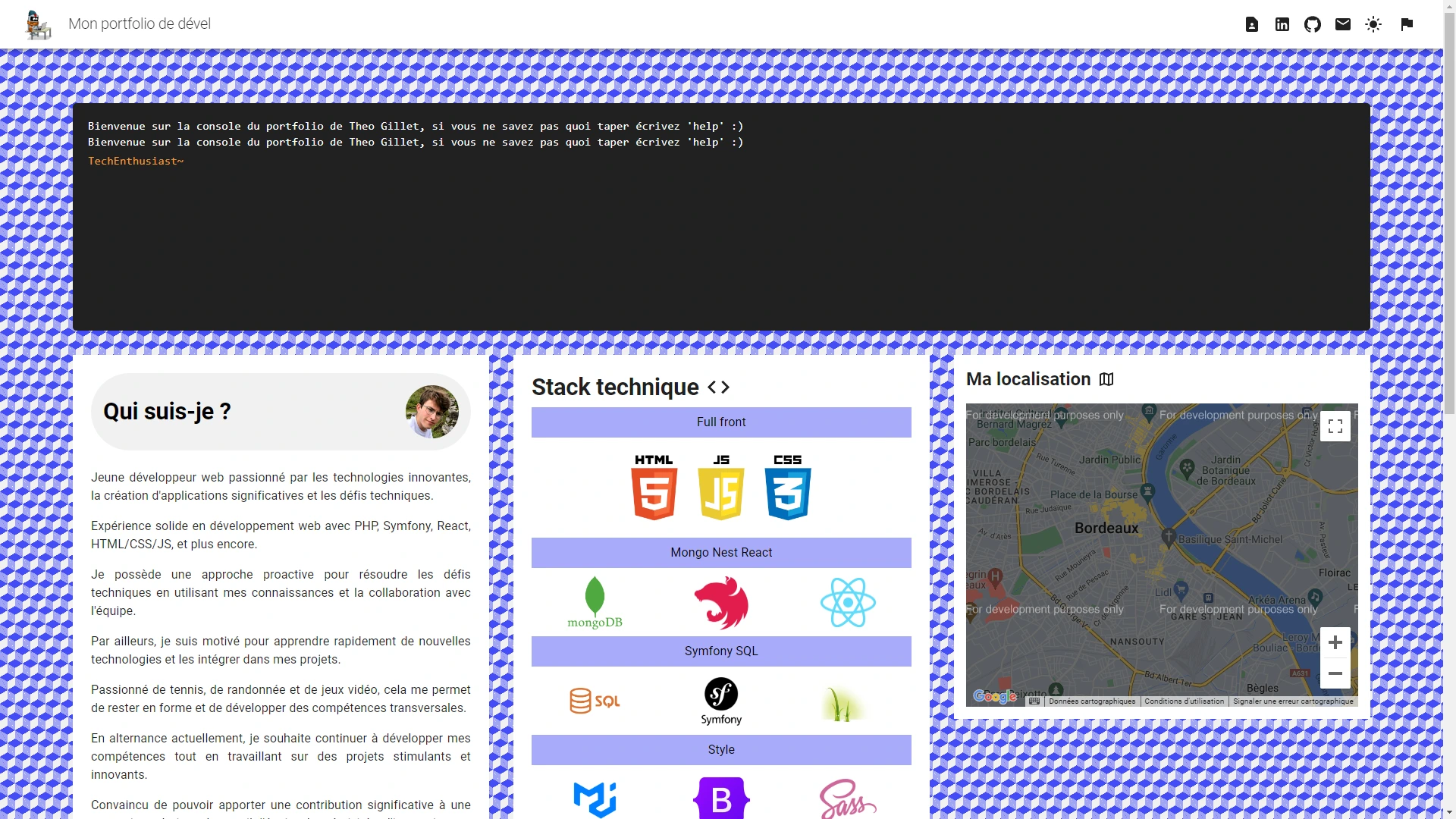Open the CV document icon
The image size is (1456, 819).
point(1252,24)
